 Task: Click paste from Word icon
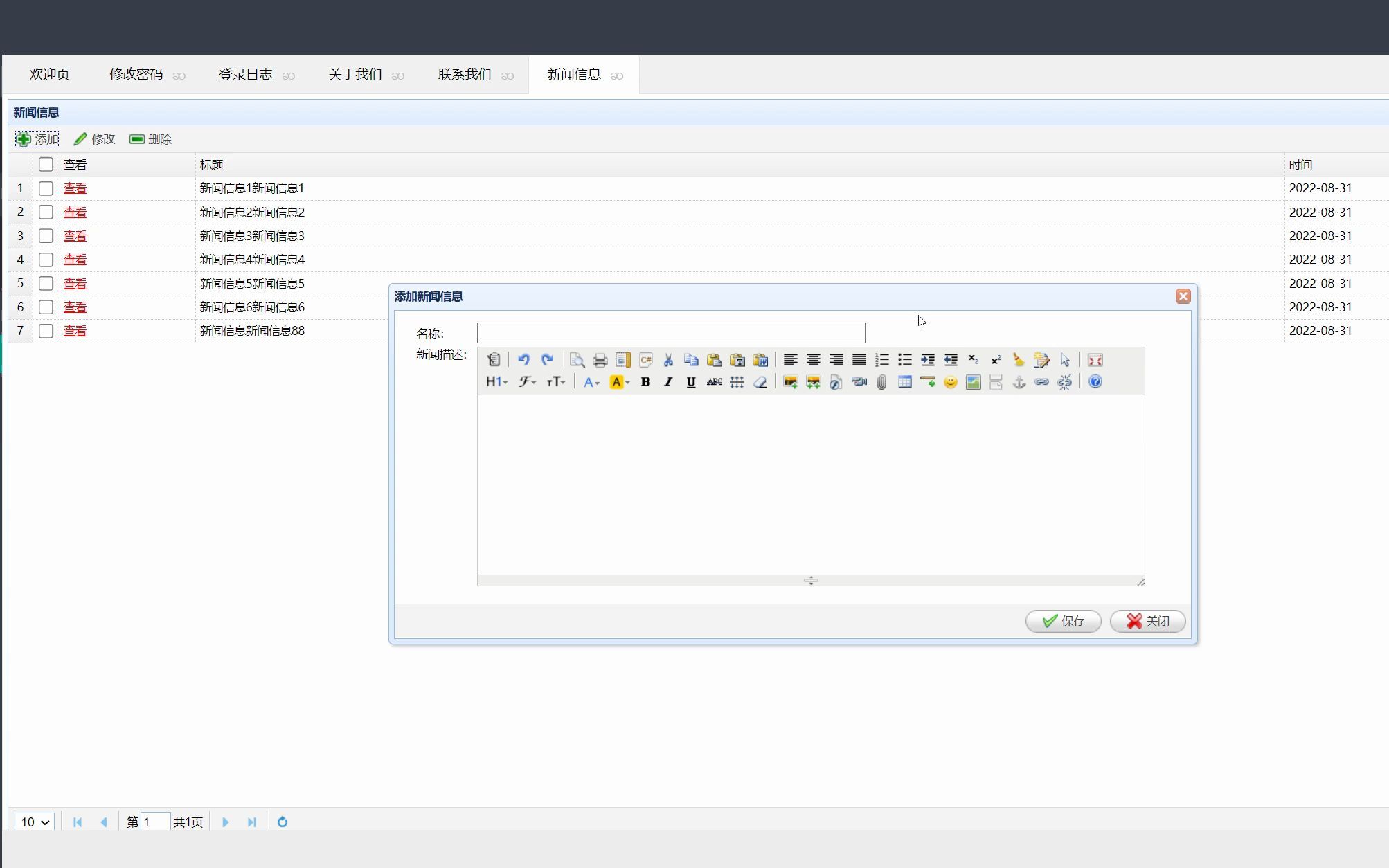coord(760,360)
